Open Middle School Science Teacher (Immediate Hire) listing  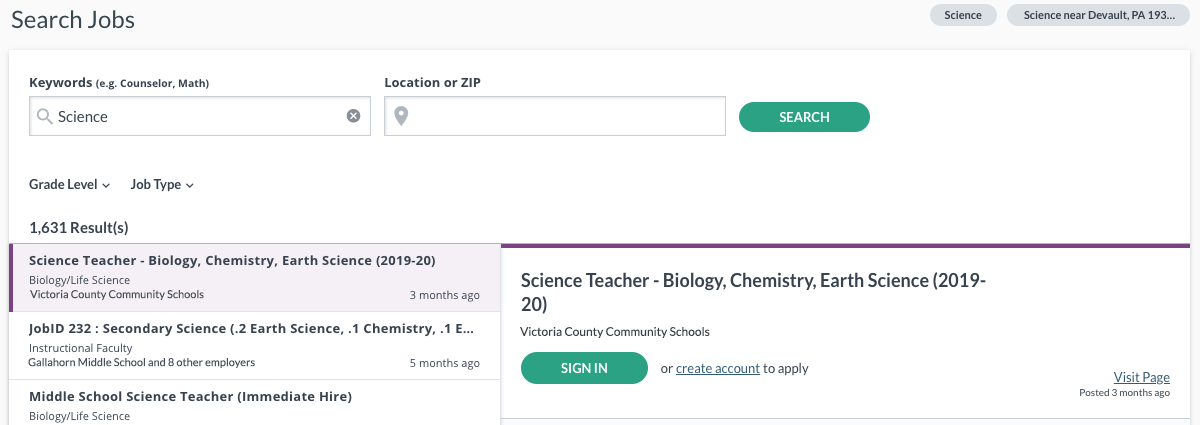tap(255, 403)
